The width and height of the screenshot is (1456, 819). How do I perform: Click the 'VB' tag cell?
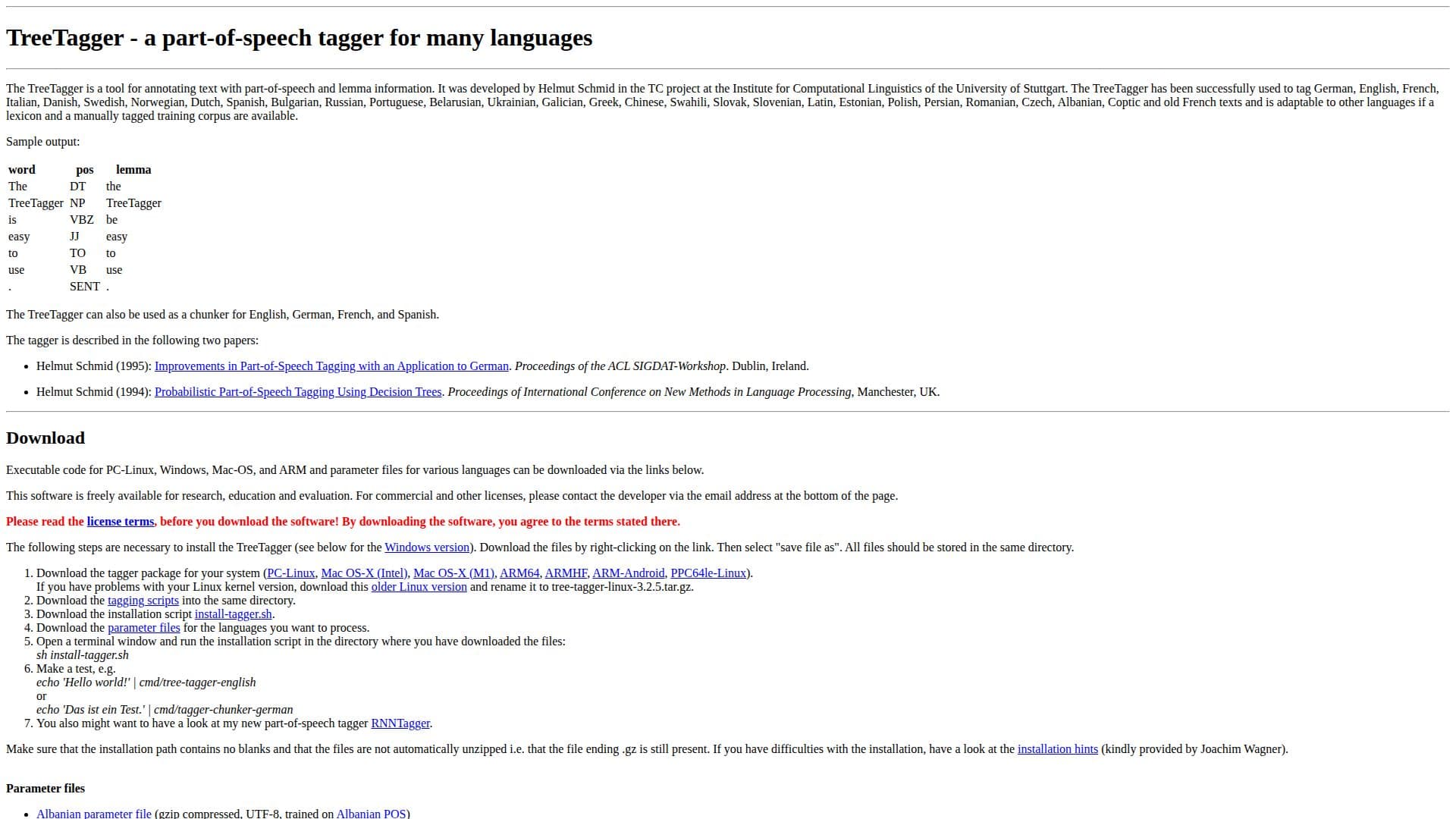pos(78,270)
